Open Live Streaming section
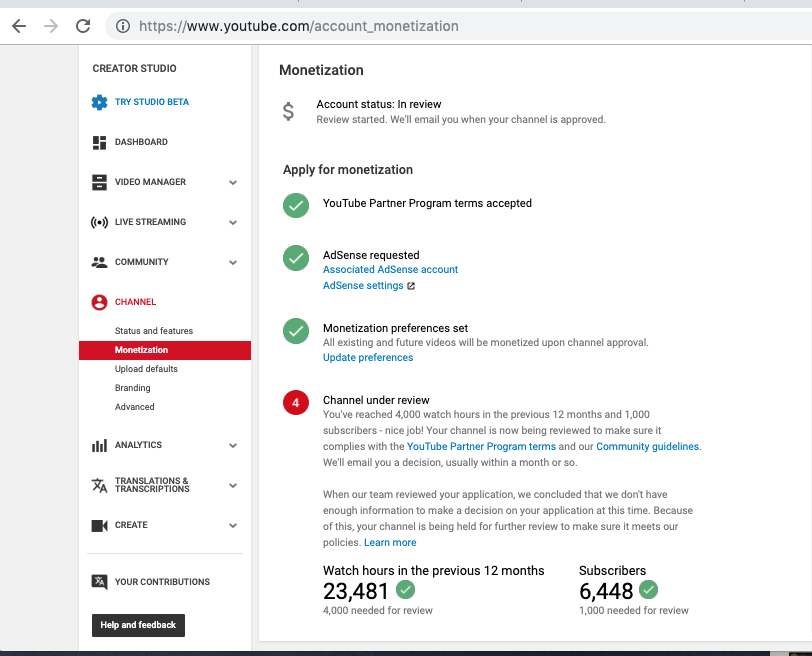The height and width of the screenshot is (656, 812). (x=150, y=222)
